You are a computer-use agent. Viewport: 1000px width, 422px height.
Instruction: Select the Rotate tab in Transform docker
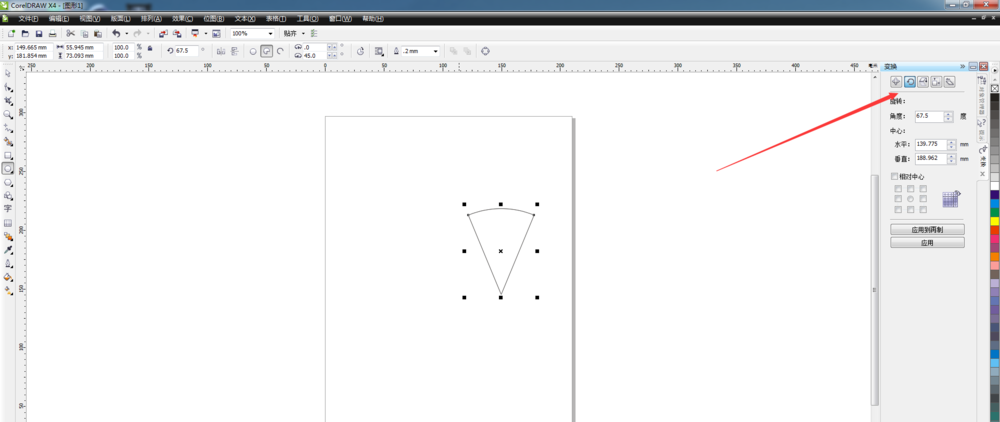(910, 82)
